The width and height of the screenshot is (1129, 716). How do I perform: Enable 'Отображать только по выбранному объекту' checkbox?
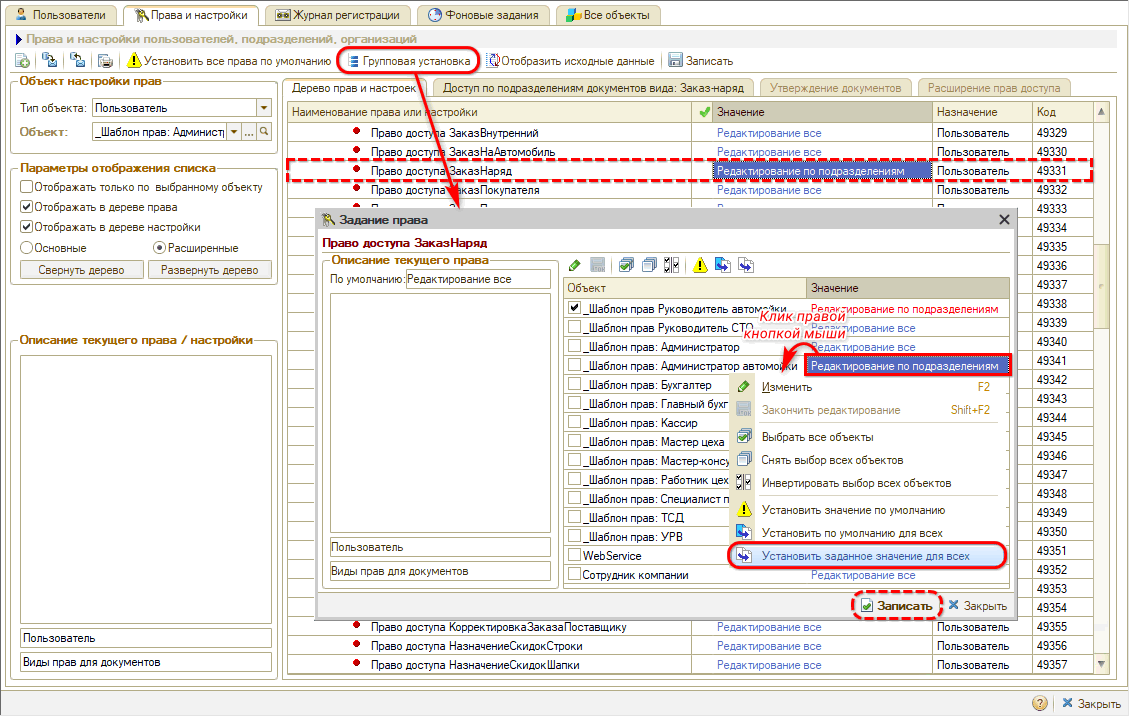pos(27,187)
